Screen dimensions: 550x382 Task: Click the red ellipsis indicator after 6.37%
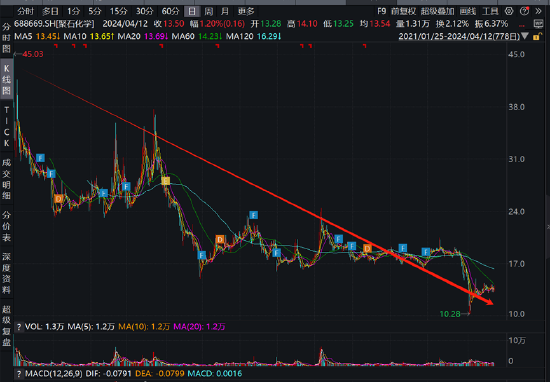[x=522, y=26]
